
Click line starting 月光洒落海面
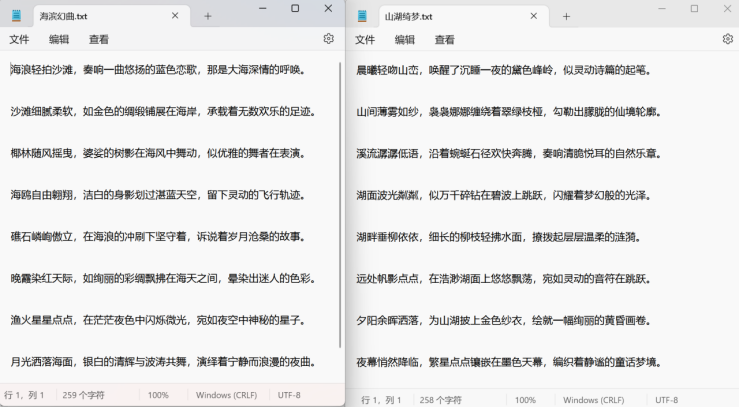(165, 362)
